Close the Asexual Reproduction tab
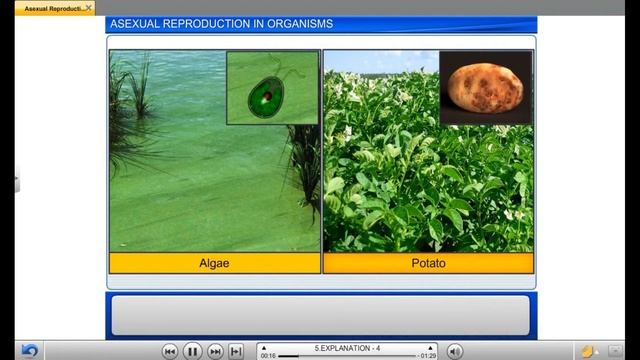Viewport: 640px width, 360px height. (x=89, y=8)
